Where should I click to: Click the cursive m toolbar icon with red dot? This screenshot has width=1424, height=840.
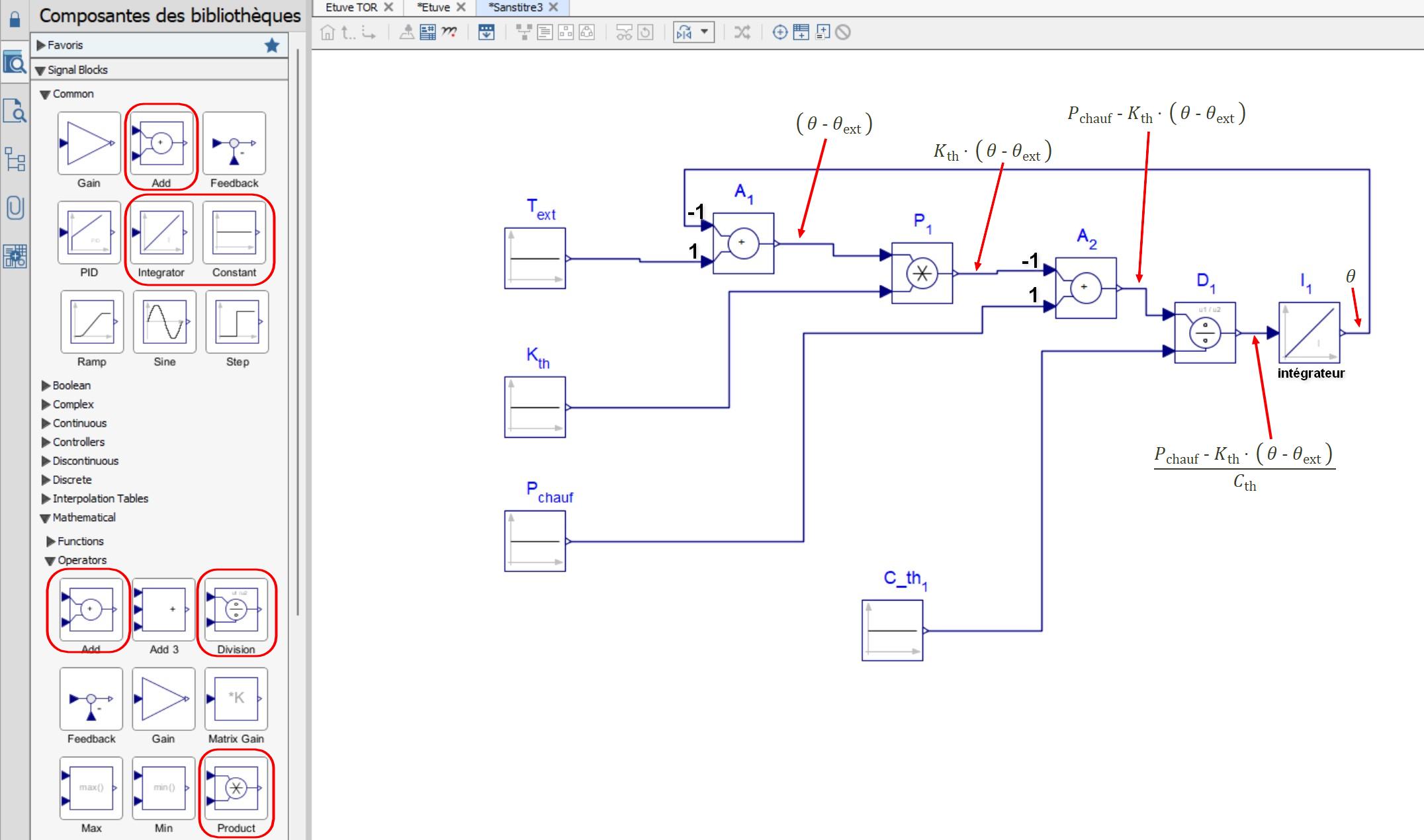tap(449, 32)
